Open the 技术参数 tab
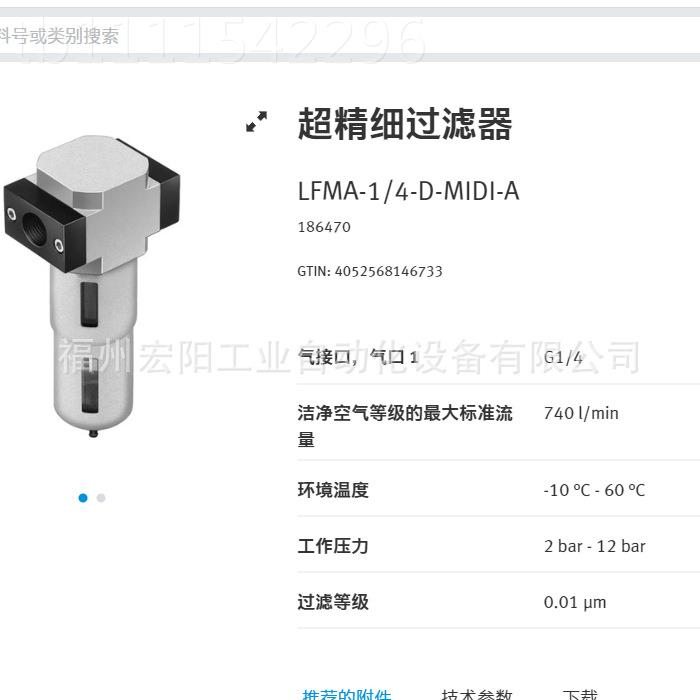 (x=476, y=694)
